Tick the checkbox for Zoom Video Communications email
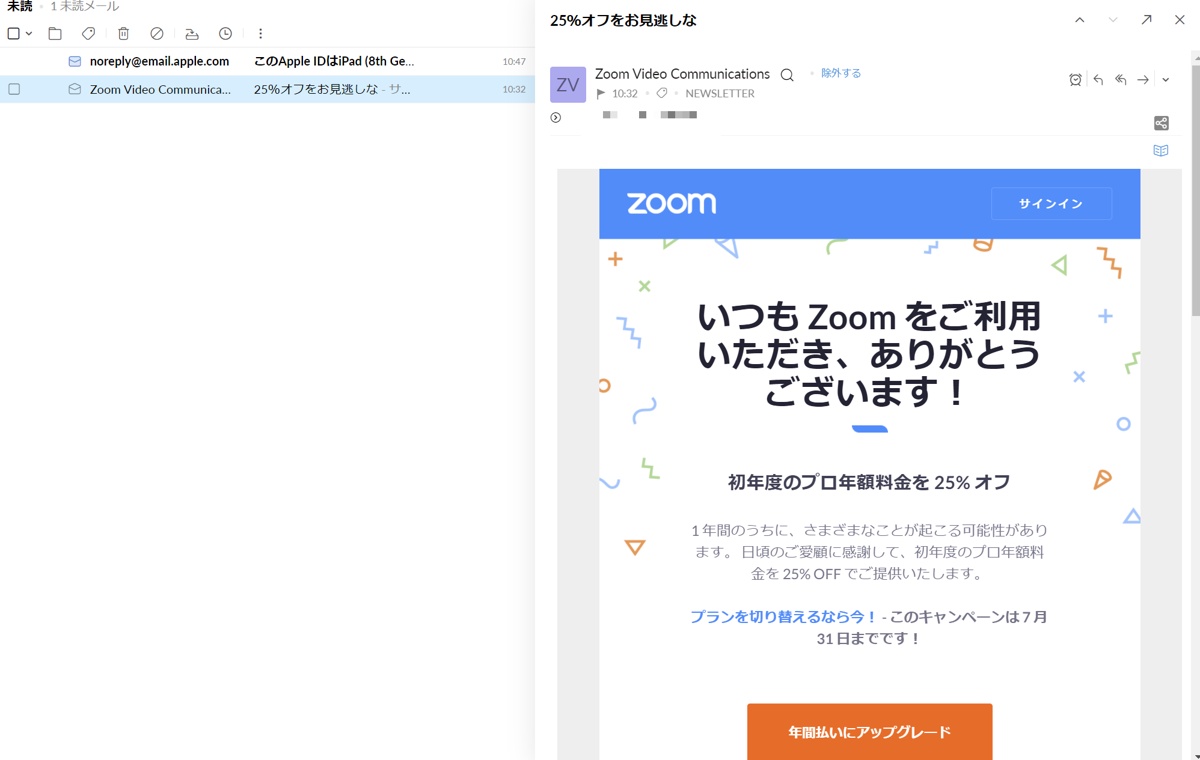The width and height of the screenshot is (1200, 760). 14,89
